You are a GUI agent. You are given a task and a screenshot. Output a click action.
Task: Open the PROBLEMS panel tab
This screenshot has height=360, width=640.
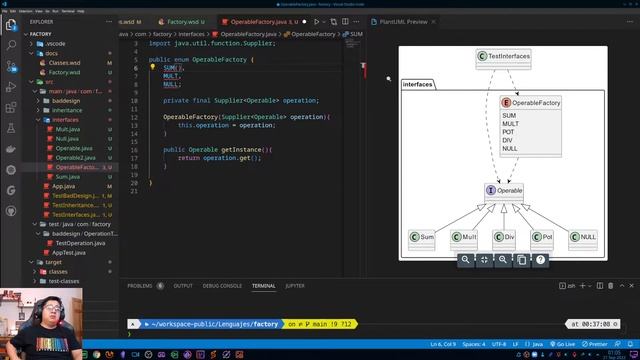click(140, 286)
